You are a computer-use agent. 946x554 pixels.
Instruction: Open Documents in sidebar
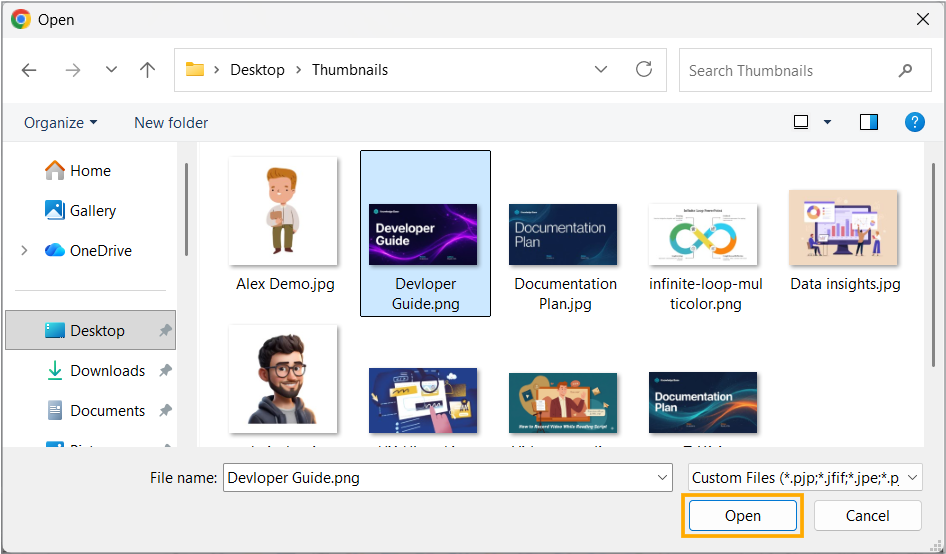click(96, 410)
